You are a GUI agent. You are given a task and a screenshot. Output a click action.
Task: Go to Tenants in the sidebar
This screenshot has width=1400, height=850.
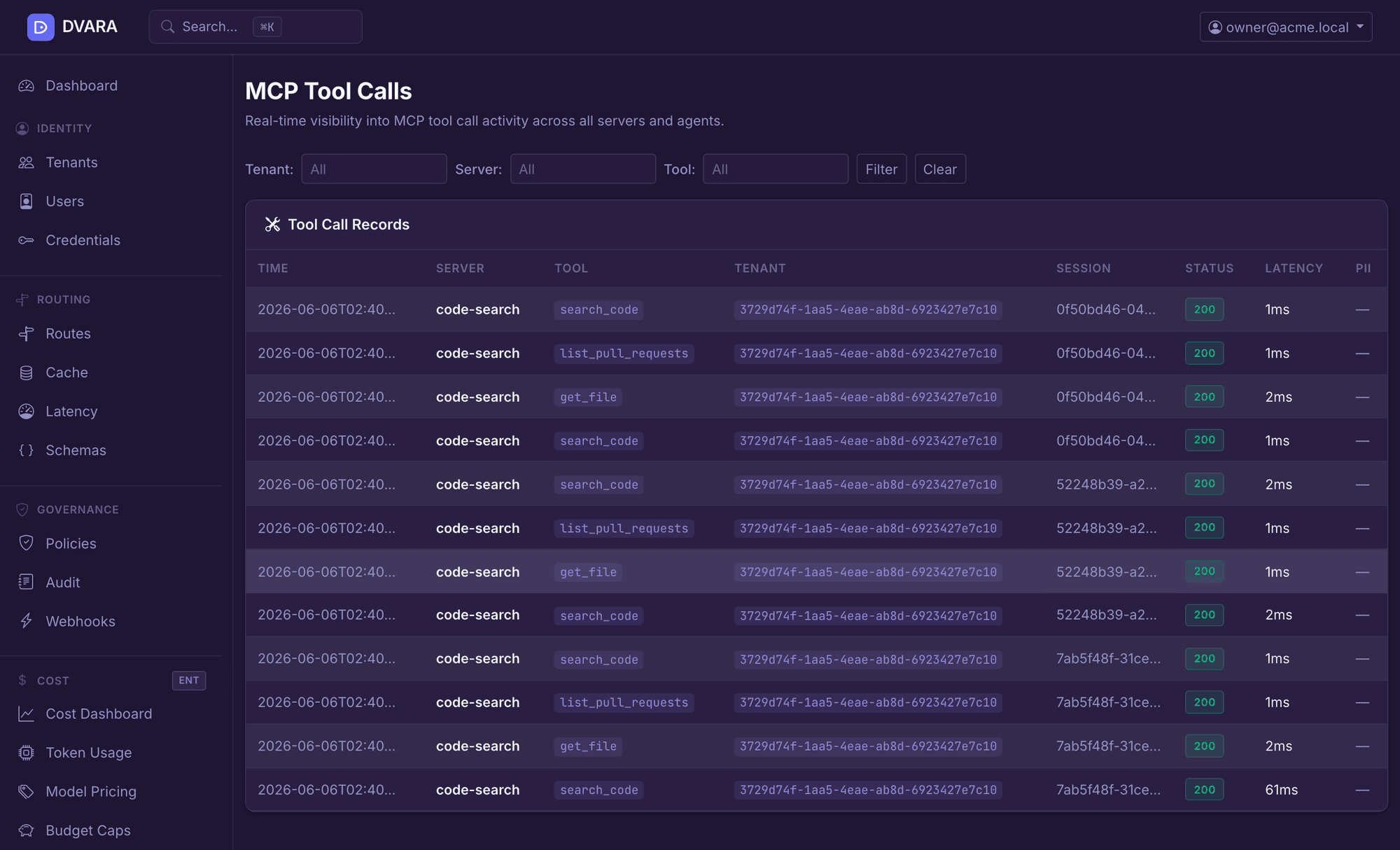point(71,162)
